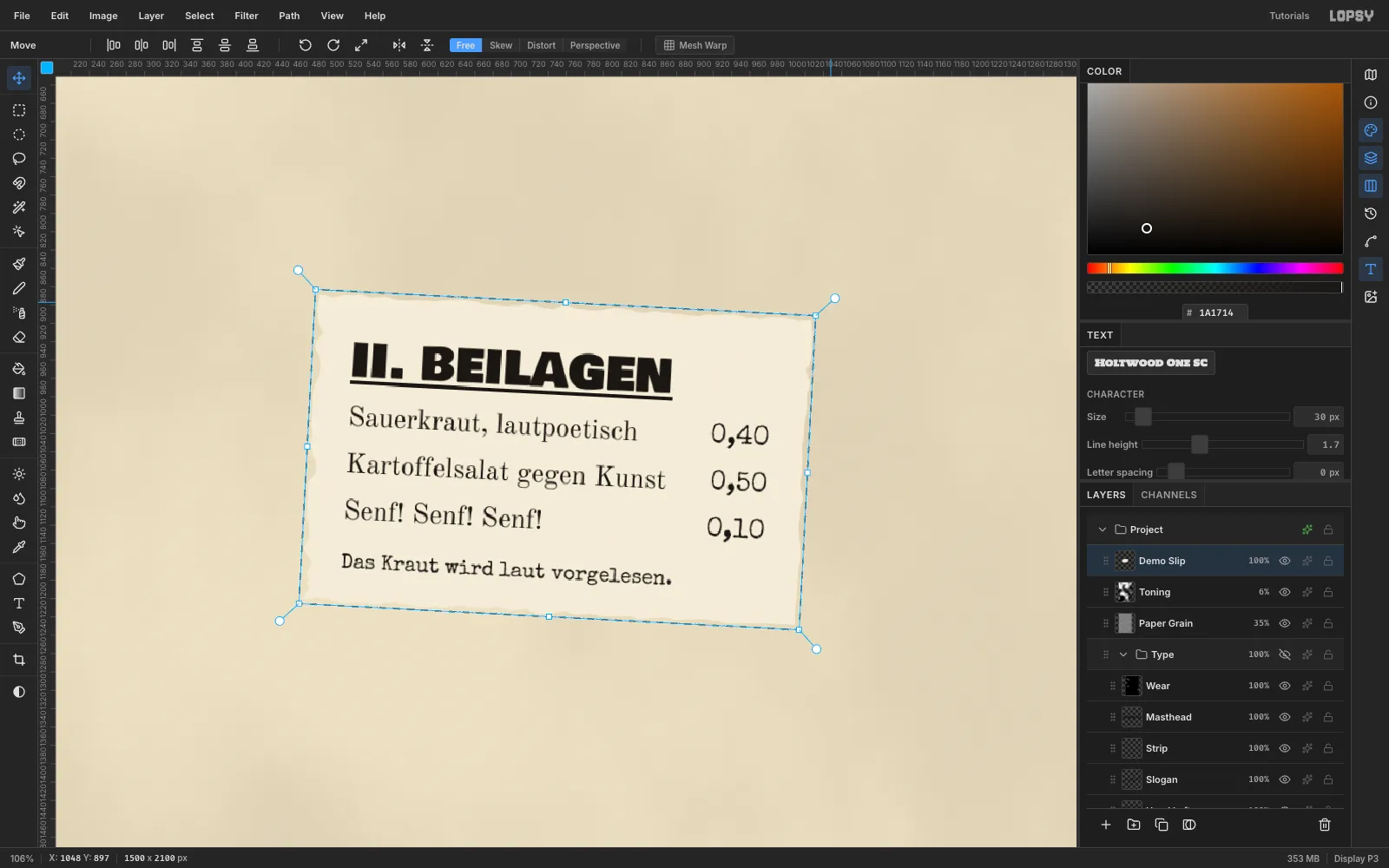Open the Layer menu

tap(151, 16)
